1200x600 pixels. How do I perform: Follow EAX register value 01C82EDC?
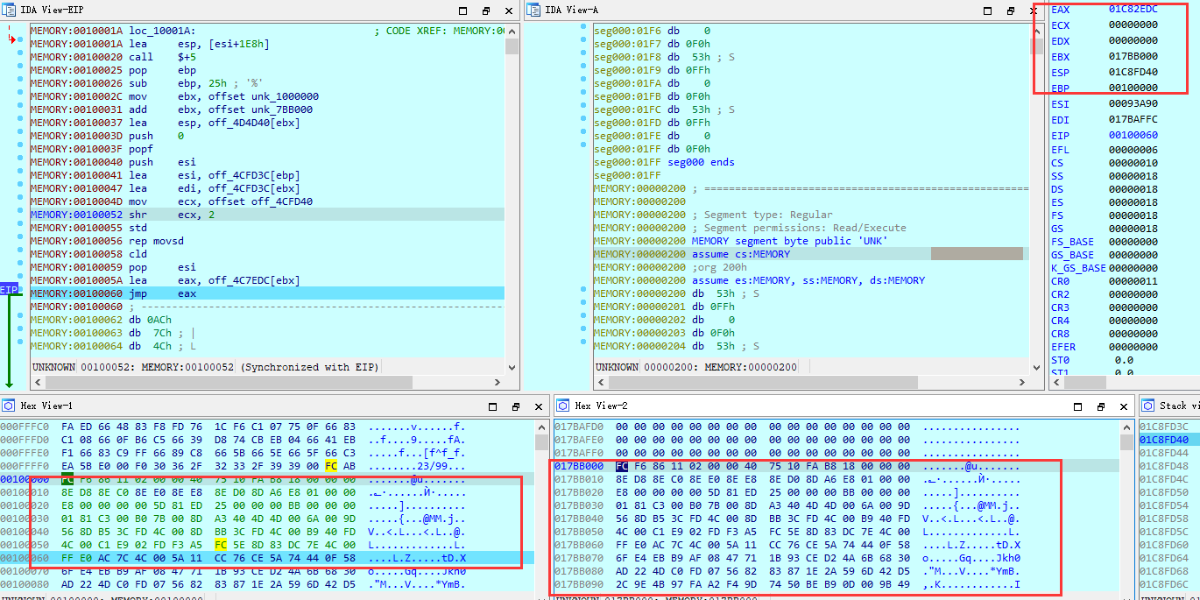[x=1134, y=9]
